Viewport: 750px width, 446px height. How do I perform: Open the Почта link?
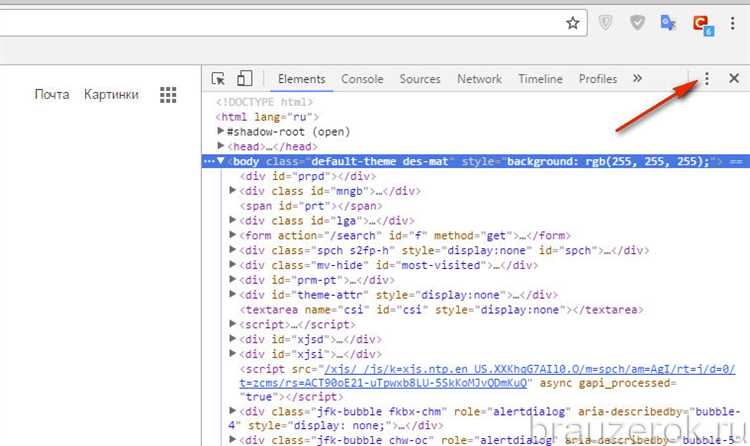(52, 94)
